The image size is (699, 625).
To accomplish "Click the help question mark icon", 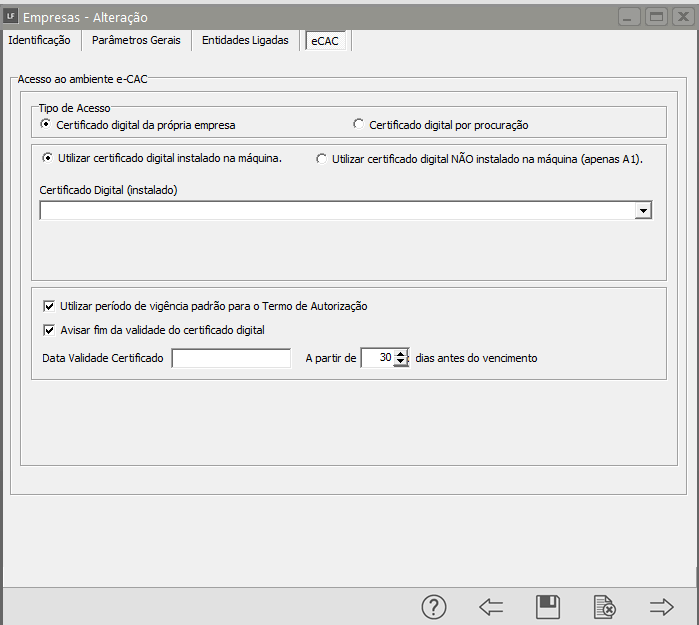I will coord(433,606).
